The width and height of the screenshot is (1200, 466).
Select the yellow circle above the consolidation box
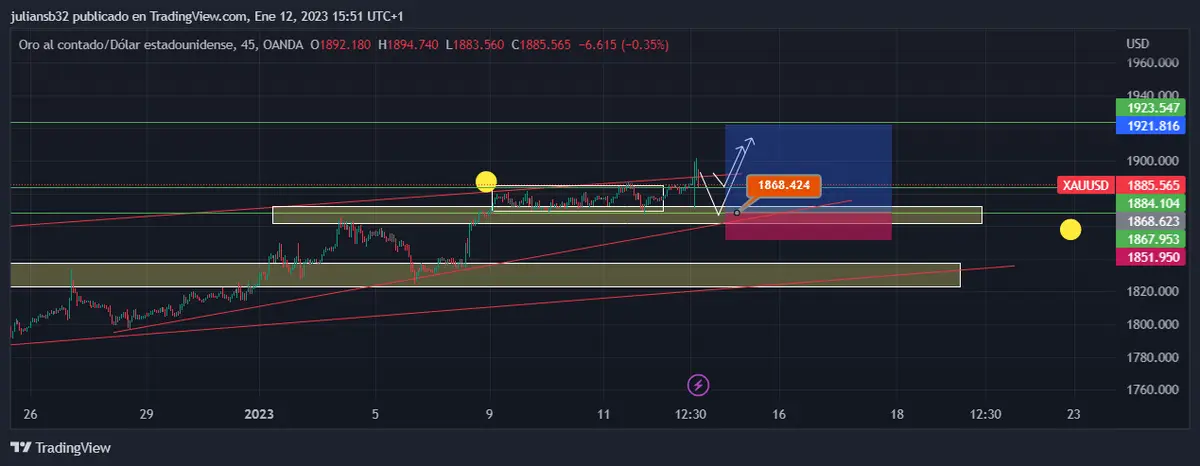486,181
